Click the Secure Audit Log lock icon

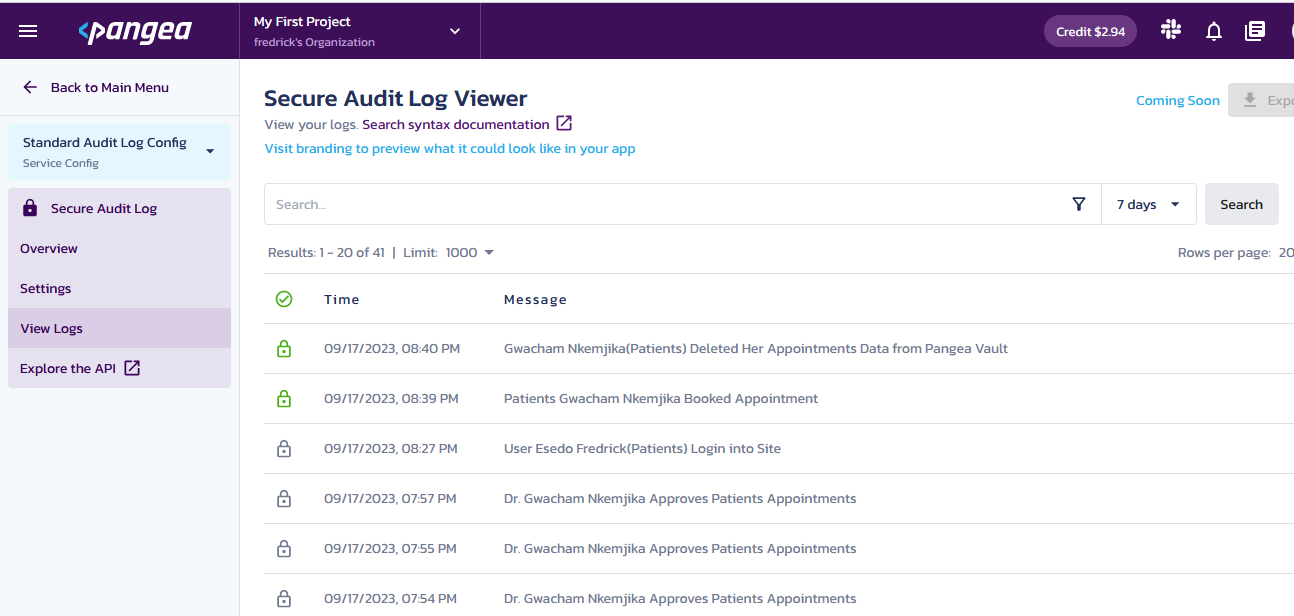click(x=30, y=208)
